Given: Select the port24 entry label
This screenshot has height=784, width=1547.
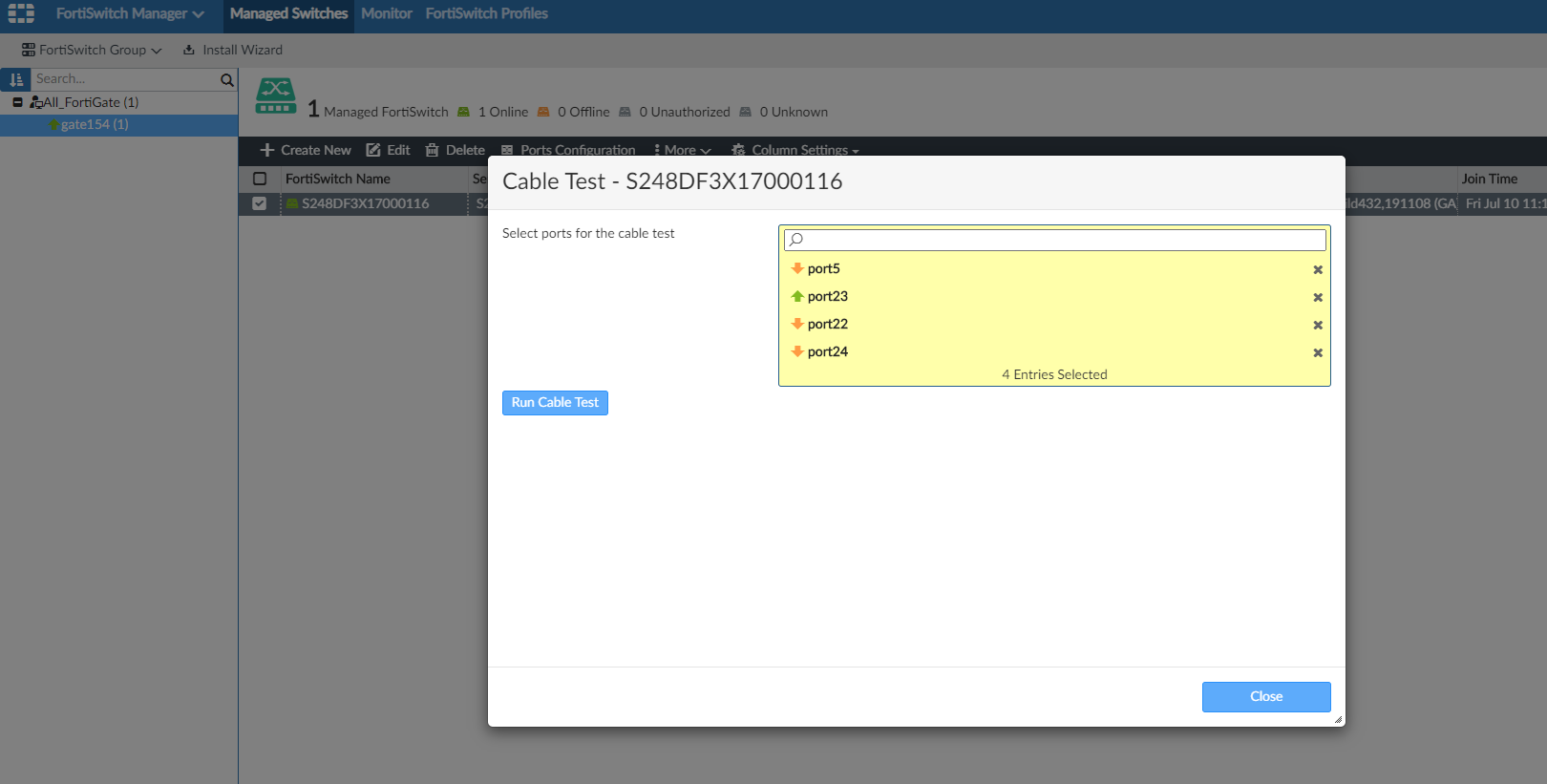Looking at the screenshot, I should [828, 351].
